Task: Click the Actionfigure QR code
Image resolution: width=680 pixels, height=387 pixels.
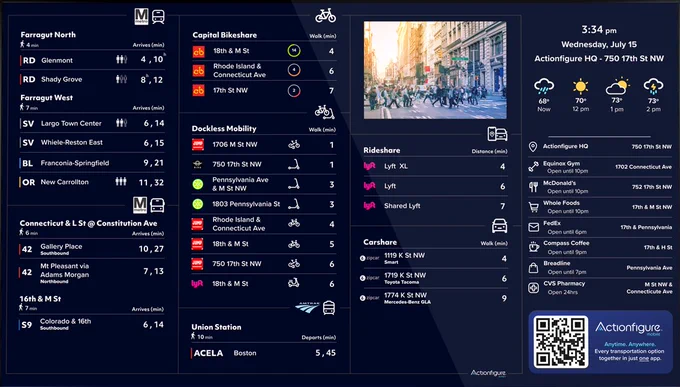Action: 560,342
